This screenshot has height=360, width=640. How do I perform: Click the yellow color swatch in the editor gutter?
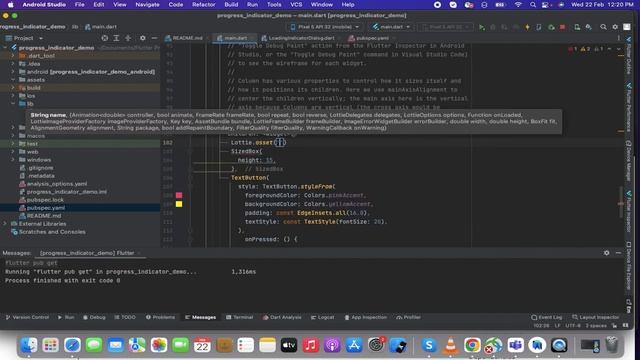pos(179,204)
